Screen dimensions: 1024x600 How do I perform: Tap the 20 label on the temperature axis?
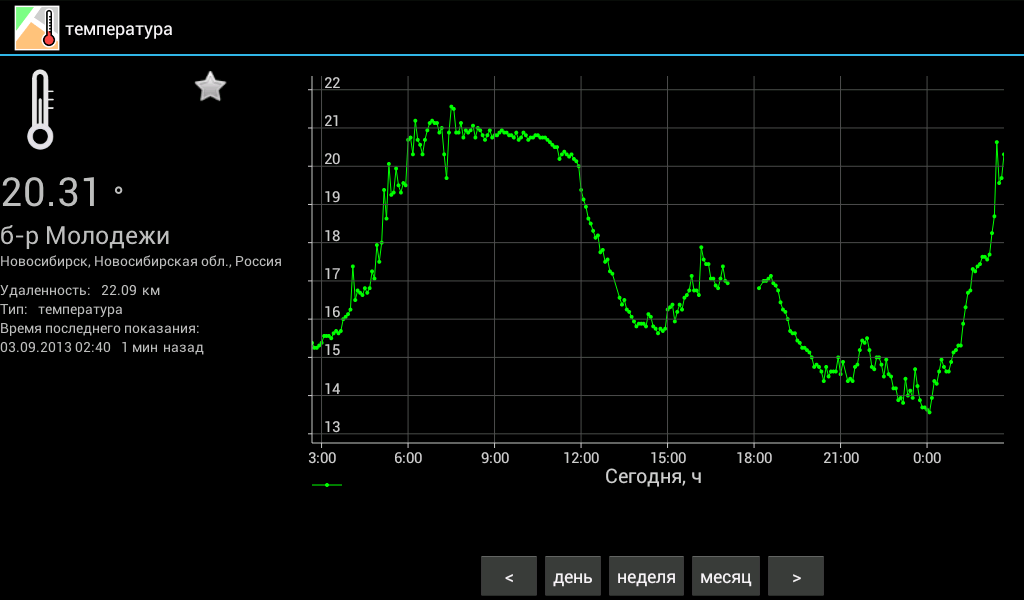tap(332, 159)
